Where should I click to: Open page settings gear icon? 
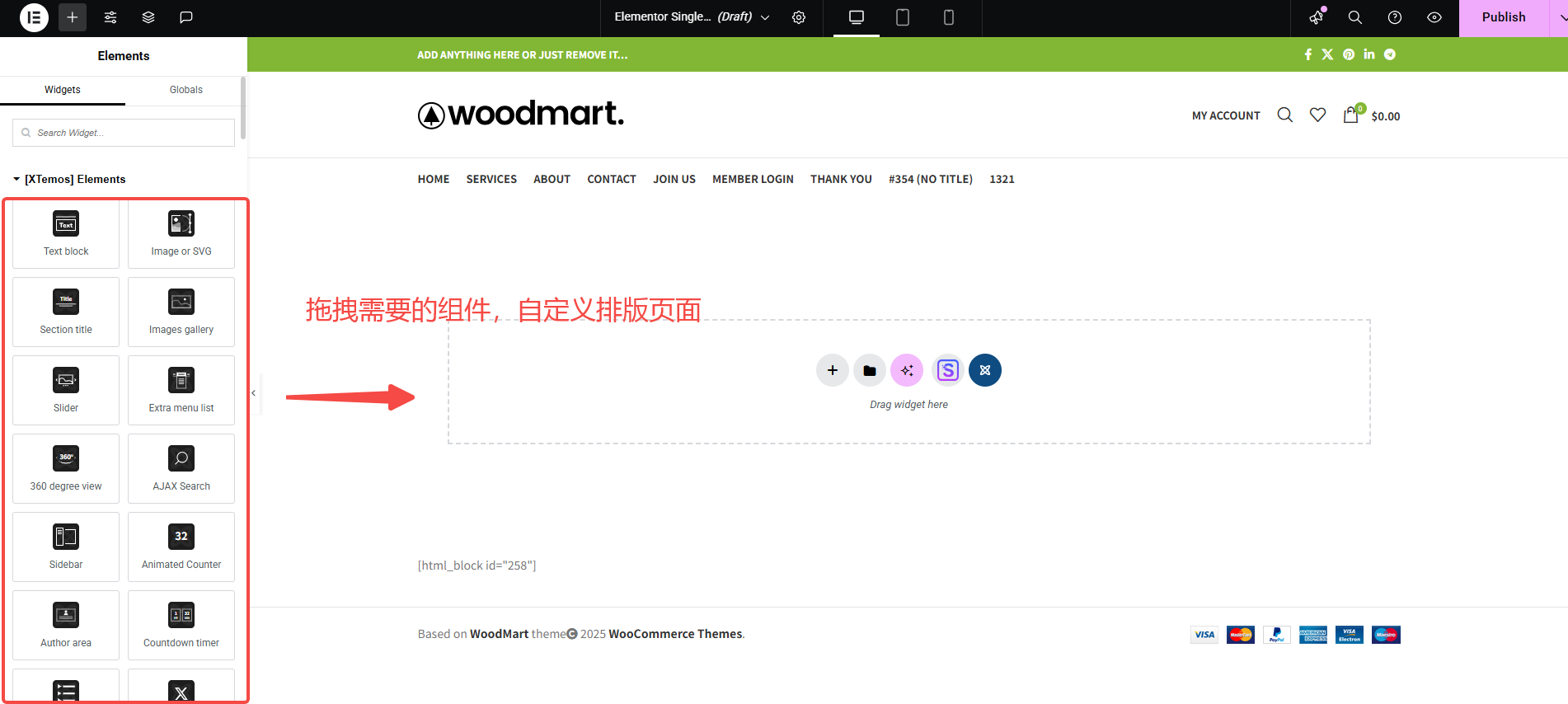[799, 17]
